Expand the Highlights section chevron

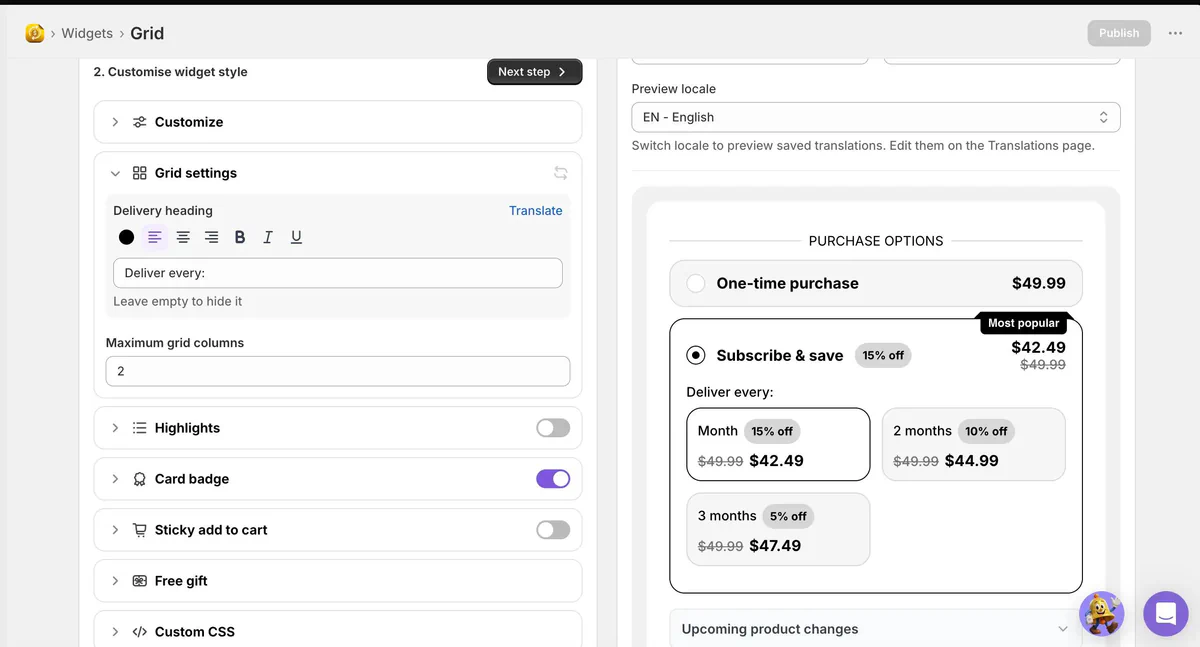(x=115, y=428)
